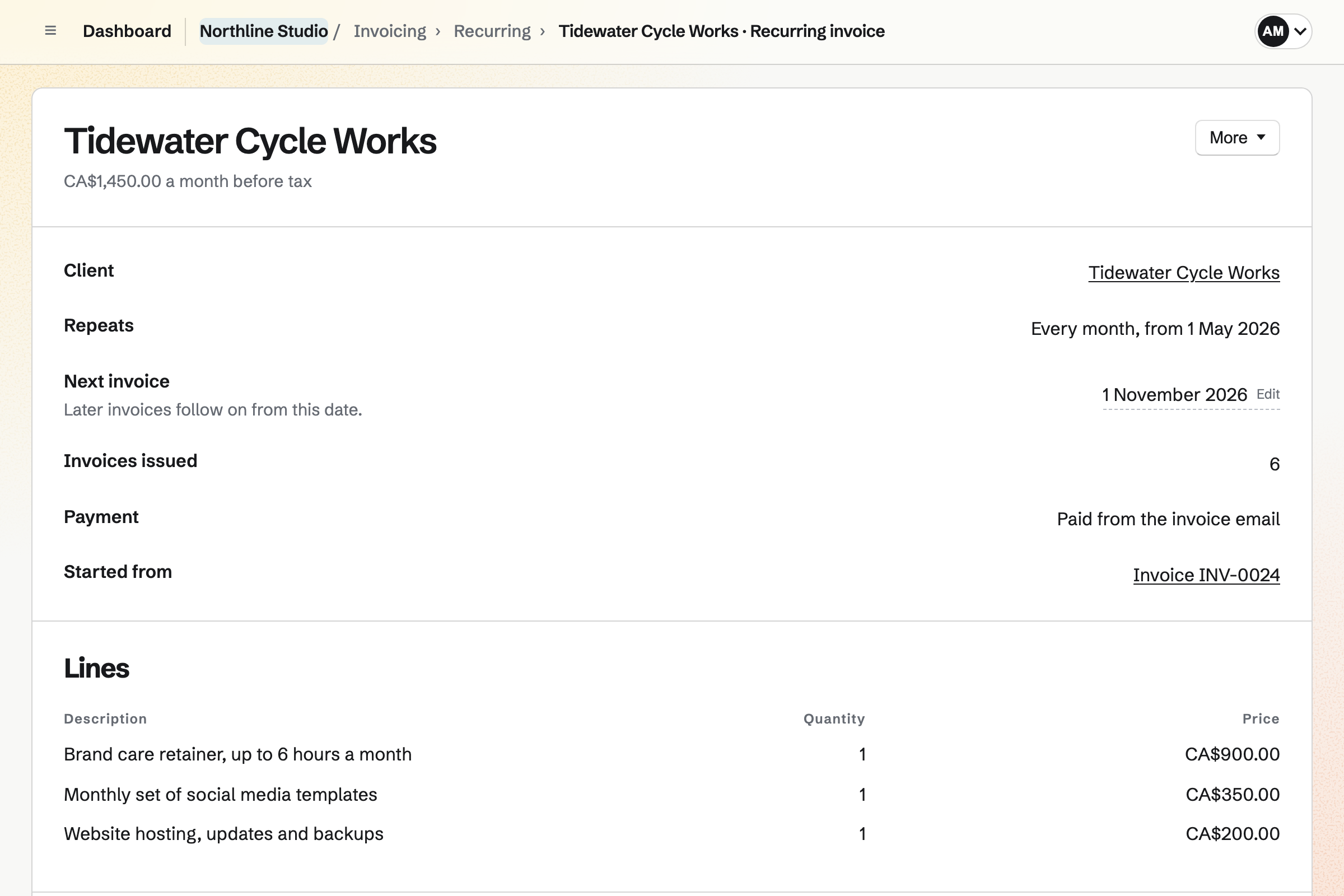Click the breadcrumb title 'Tidewater Cycle Works · Recurring invoice'
The width and height of the screenshot is (1344, 896).
click(x=721, y=31)
